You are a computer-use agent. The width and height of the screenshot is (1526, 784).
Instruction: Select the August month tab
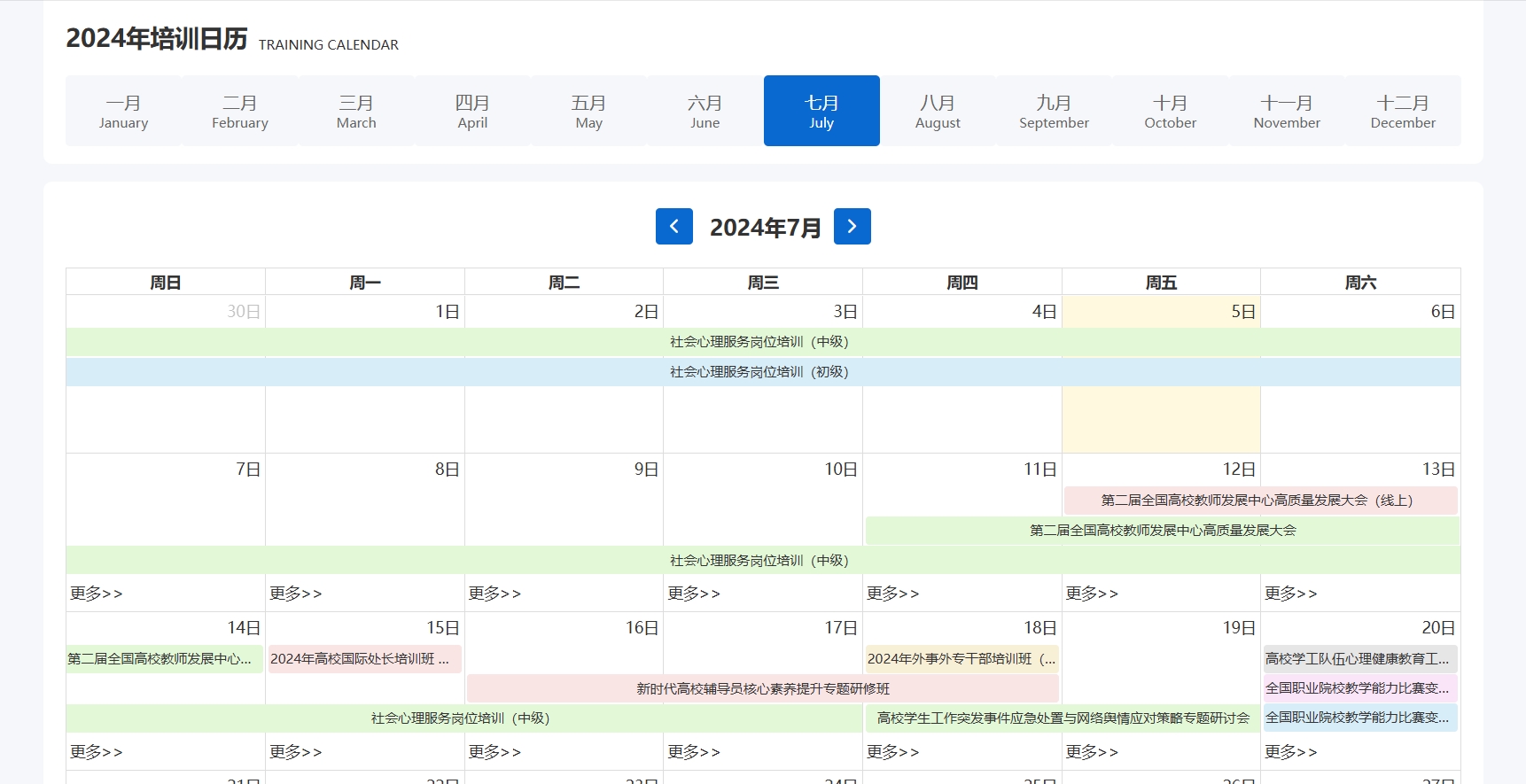938,111
